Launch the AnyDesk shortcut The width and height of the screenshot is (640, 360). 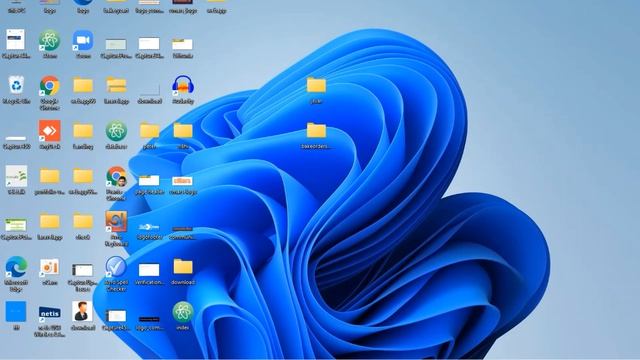tap(49, 131)
